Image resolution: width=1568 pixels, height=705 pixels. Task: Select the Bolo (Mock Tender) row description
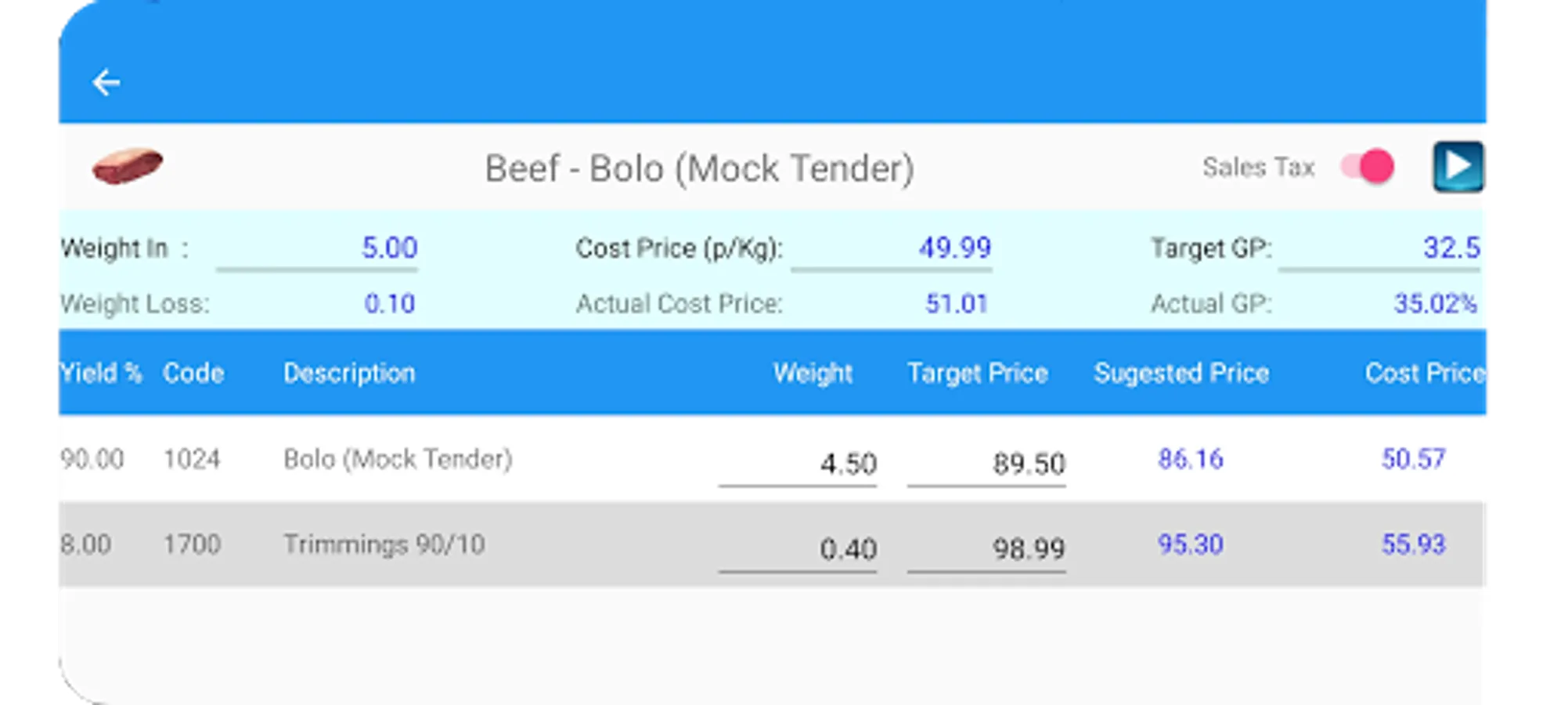point(398,459)
